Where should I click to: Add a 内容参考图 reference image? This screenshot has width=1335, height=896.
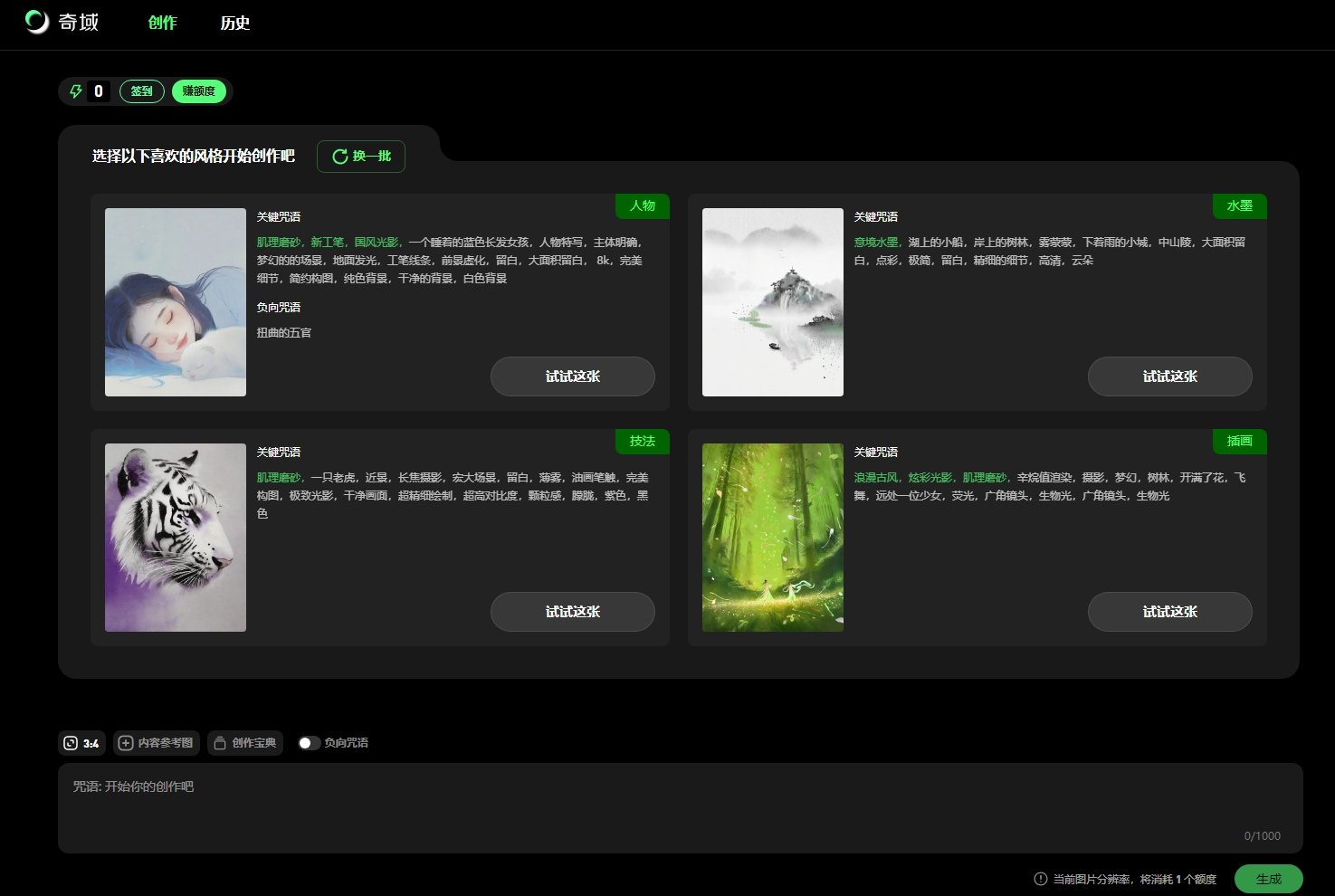tap(157, 743)
